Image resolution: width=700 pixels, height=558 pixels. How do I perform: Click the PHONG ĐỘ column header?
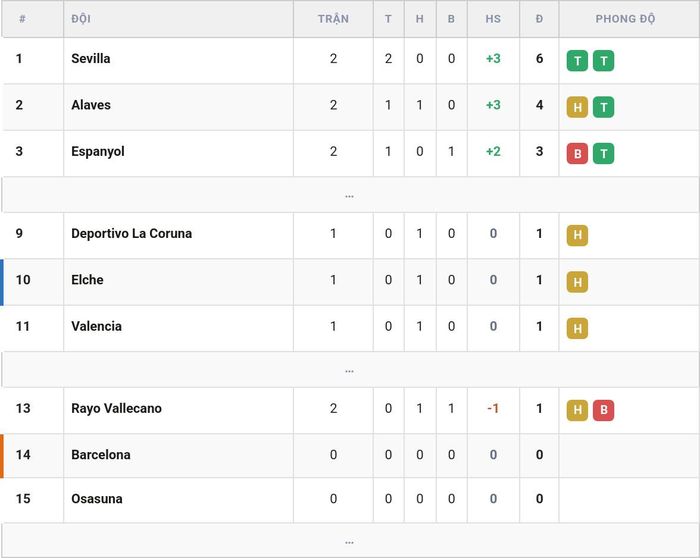pyautogui.click(x=625, y=19)
